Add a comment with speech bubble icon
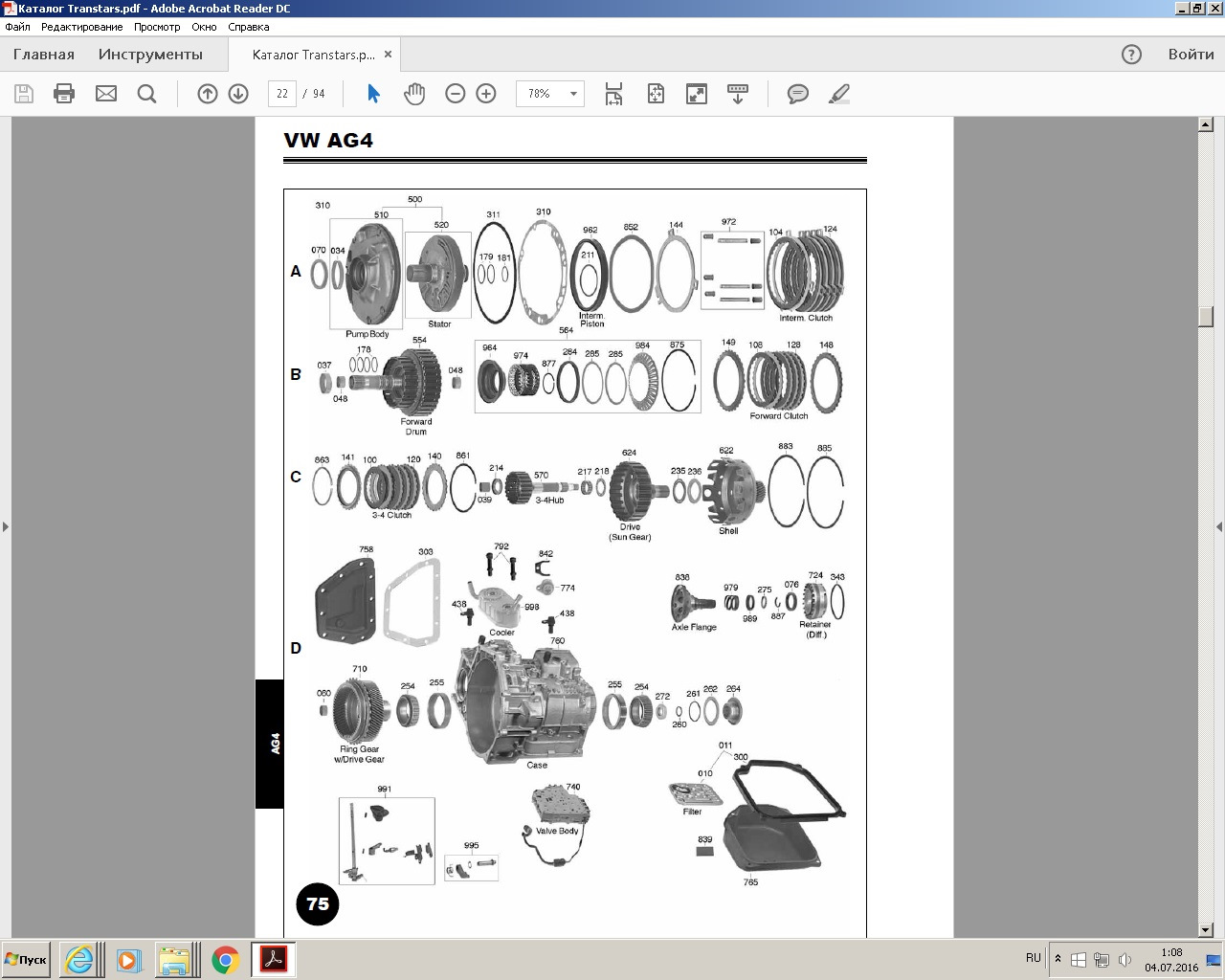The width and height of the screenshot is (1225, 980). pos(798,94)
